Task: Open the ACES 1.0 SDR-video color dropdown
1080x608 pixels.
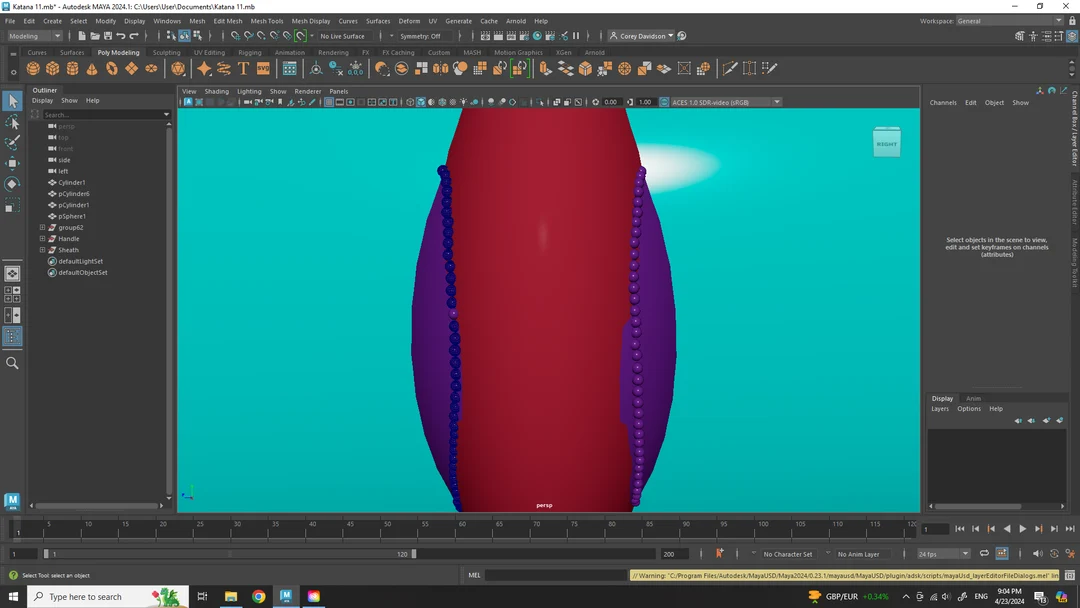Action: (x=720, y=101)
